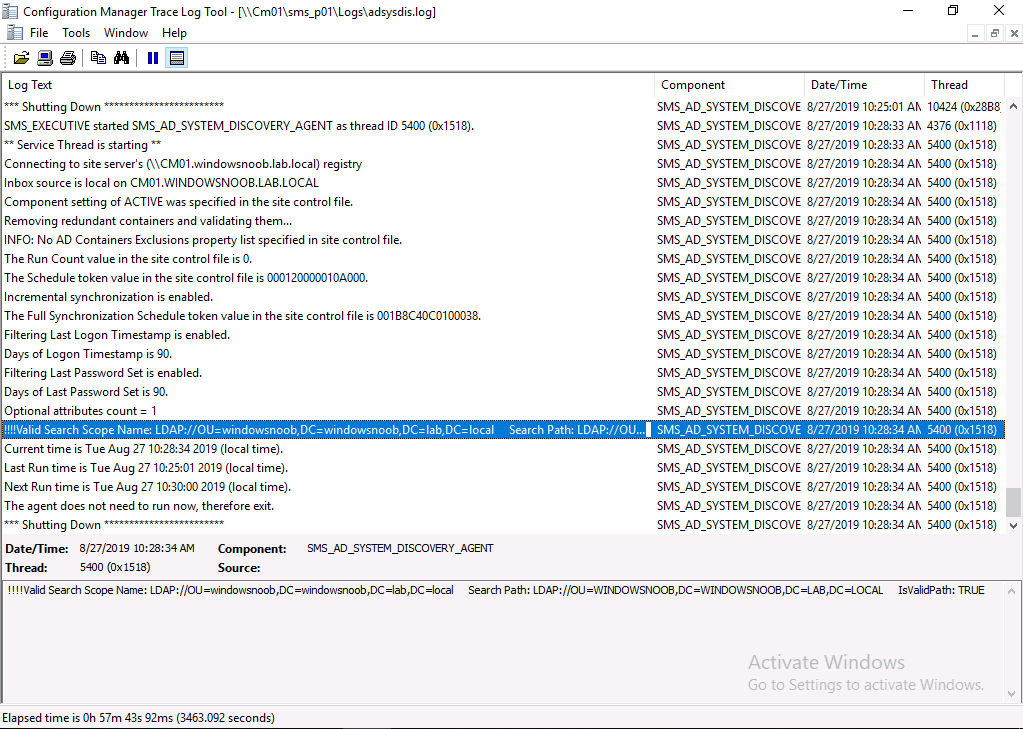Select the 'Current time is Tue Aug 27' row
Image resolution: width=1023 pixels, height=729 pixels.
(x=503, y=449)
